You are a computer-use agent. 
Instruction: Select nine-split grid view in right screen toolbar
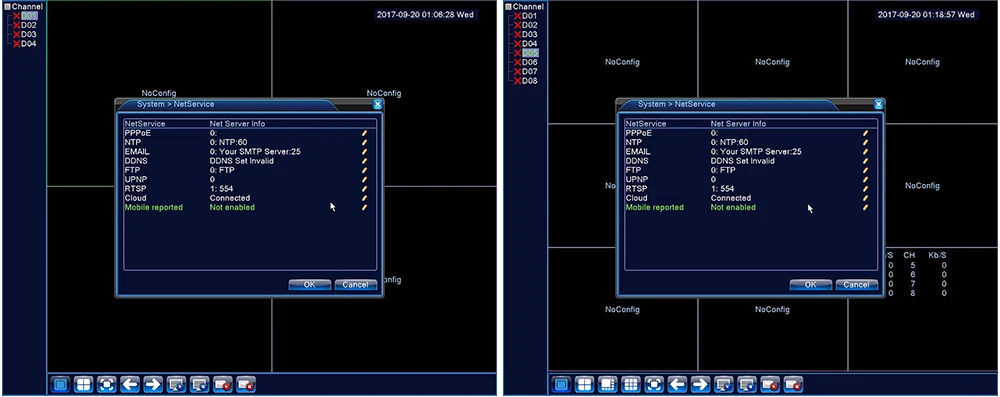coord(631,384)
